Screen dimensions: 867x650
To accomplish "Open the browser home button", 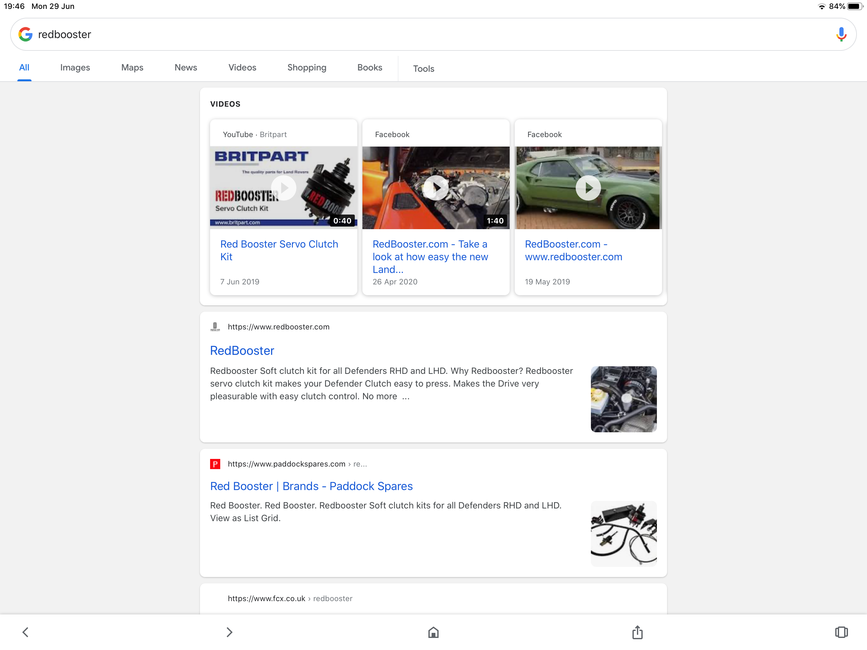I will pos(434,632).
